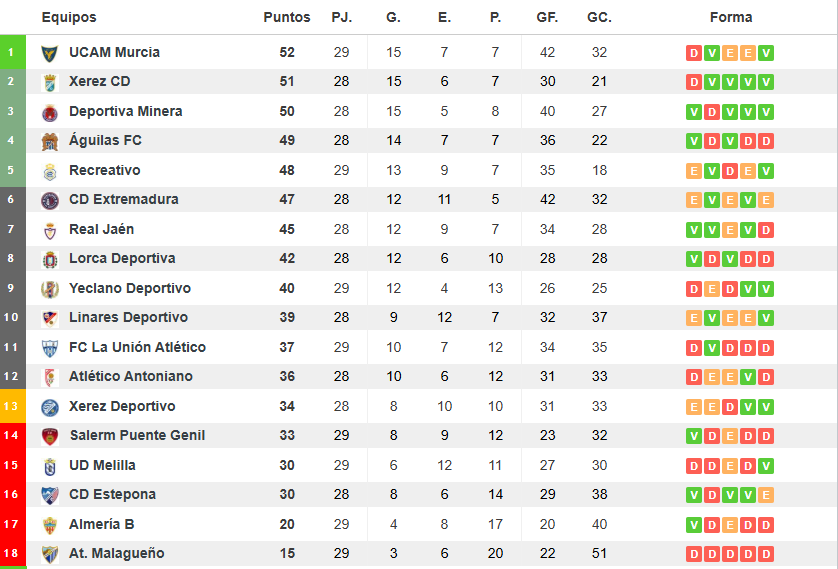Click the Deportiva Minera crest icon
The height and width of the screenshot is (569, 838).
coord(50,112)
